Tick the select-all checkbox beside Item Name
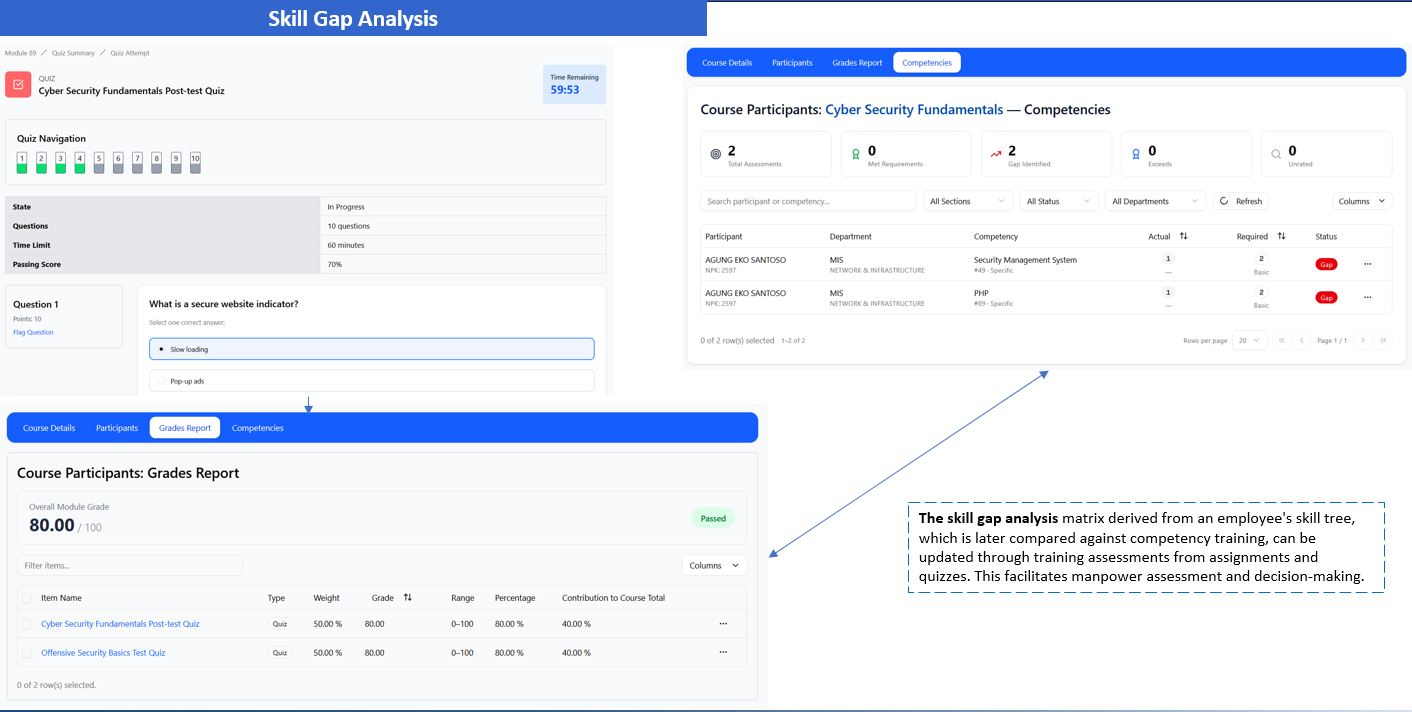 (x=27, y=598)
